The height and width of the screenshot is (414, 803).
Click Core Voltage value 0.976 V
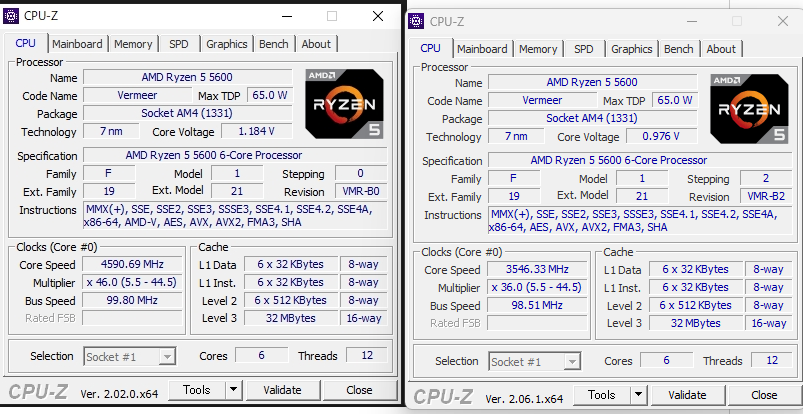point(661,136)
